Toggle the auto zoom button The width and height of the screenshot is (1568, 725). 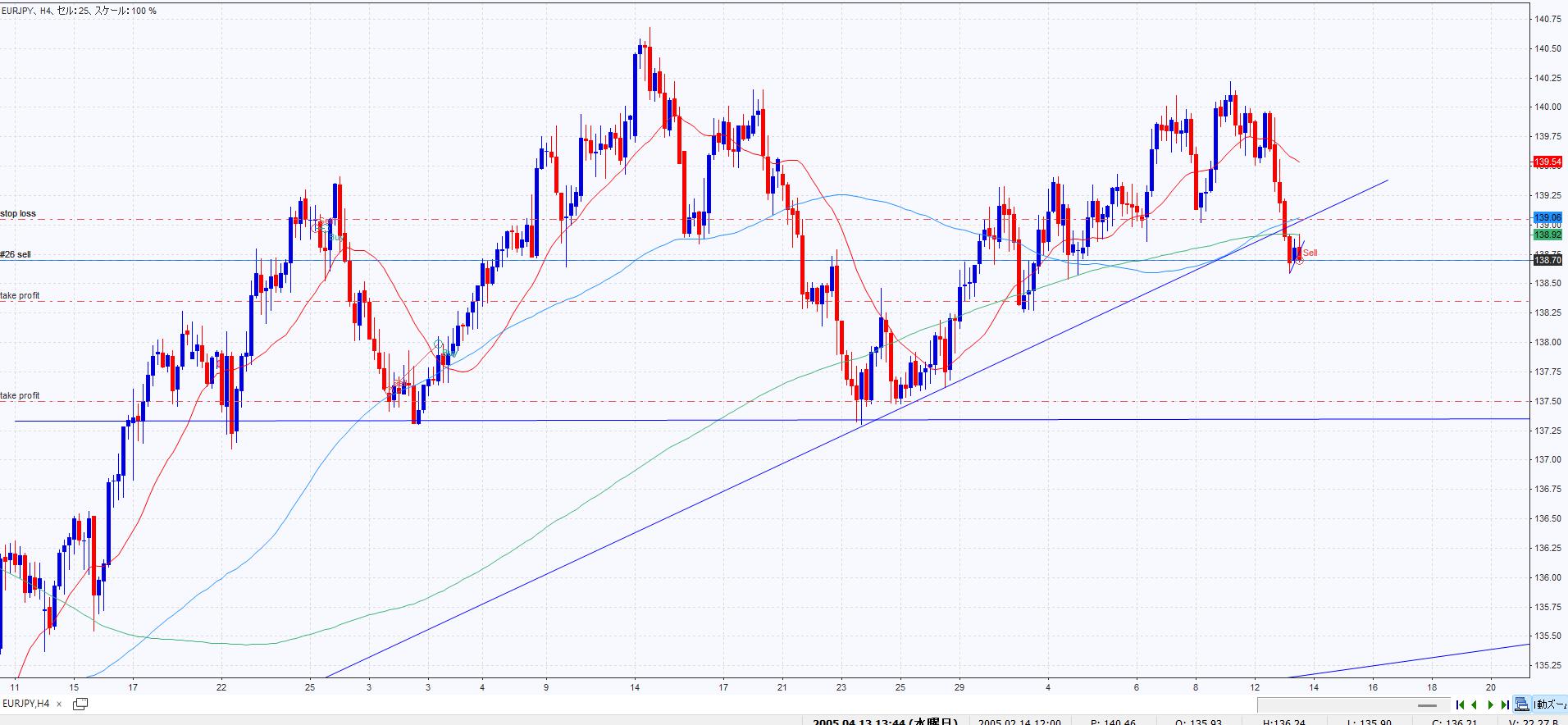click(x=1551, y=704)
